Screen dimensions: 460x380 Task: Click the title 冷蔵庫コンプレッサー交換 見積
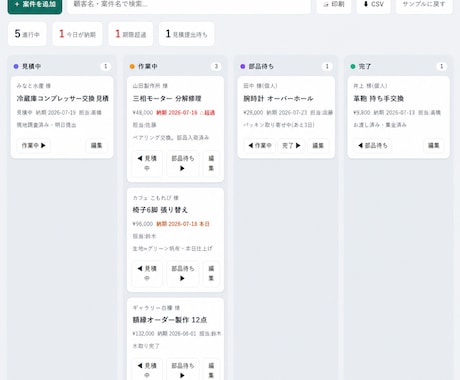(x=63, y=98)
